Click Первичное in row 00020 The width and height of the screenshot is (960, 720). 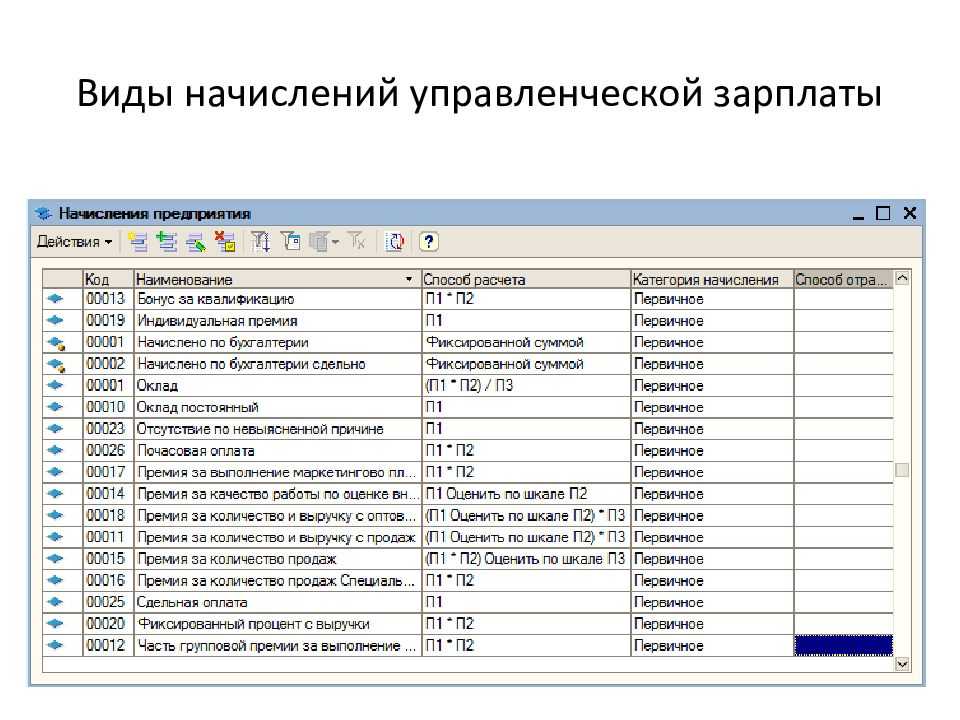(712, 624)
